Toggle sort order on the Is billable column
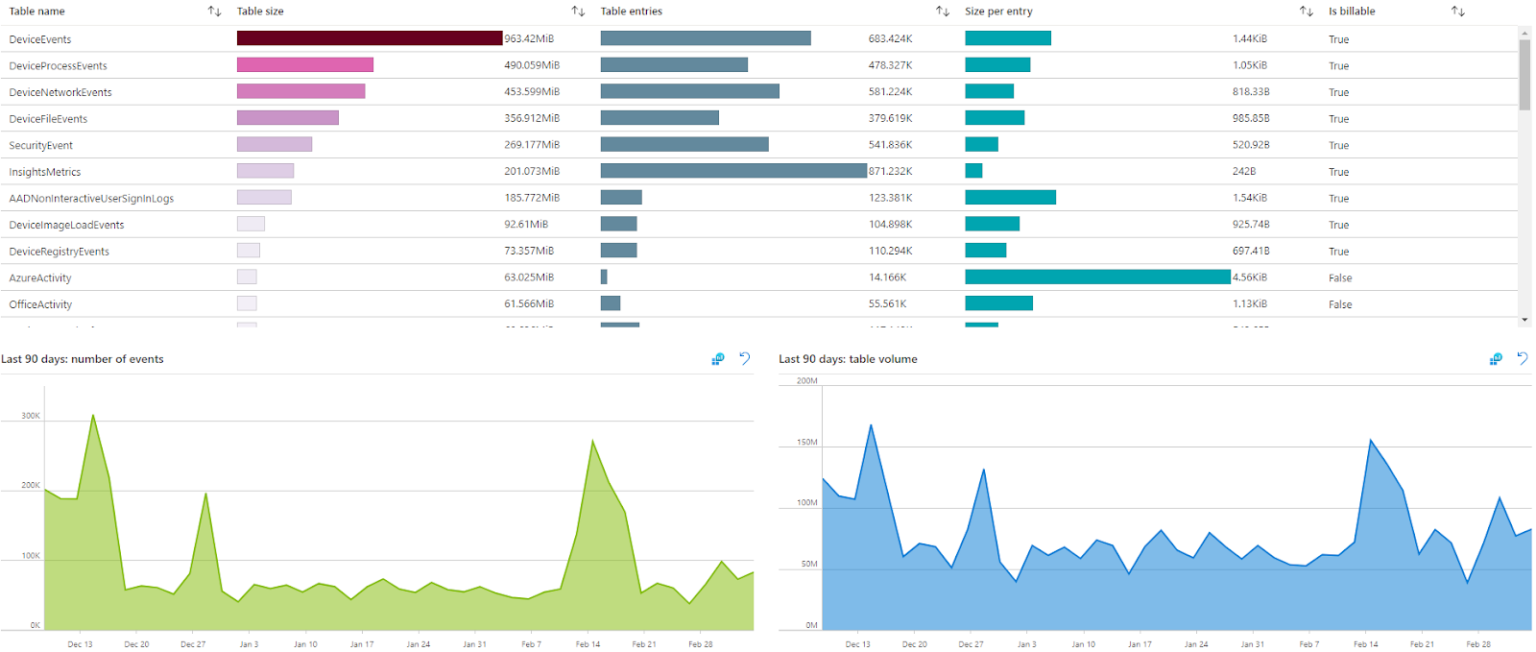Screen dimensions: 1536x652 point(1456,11)
